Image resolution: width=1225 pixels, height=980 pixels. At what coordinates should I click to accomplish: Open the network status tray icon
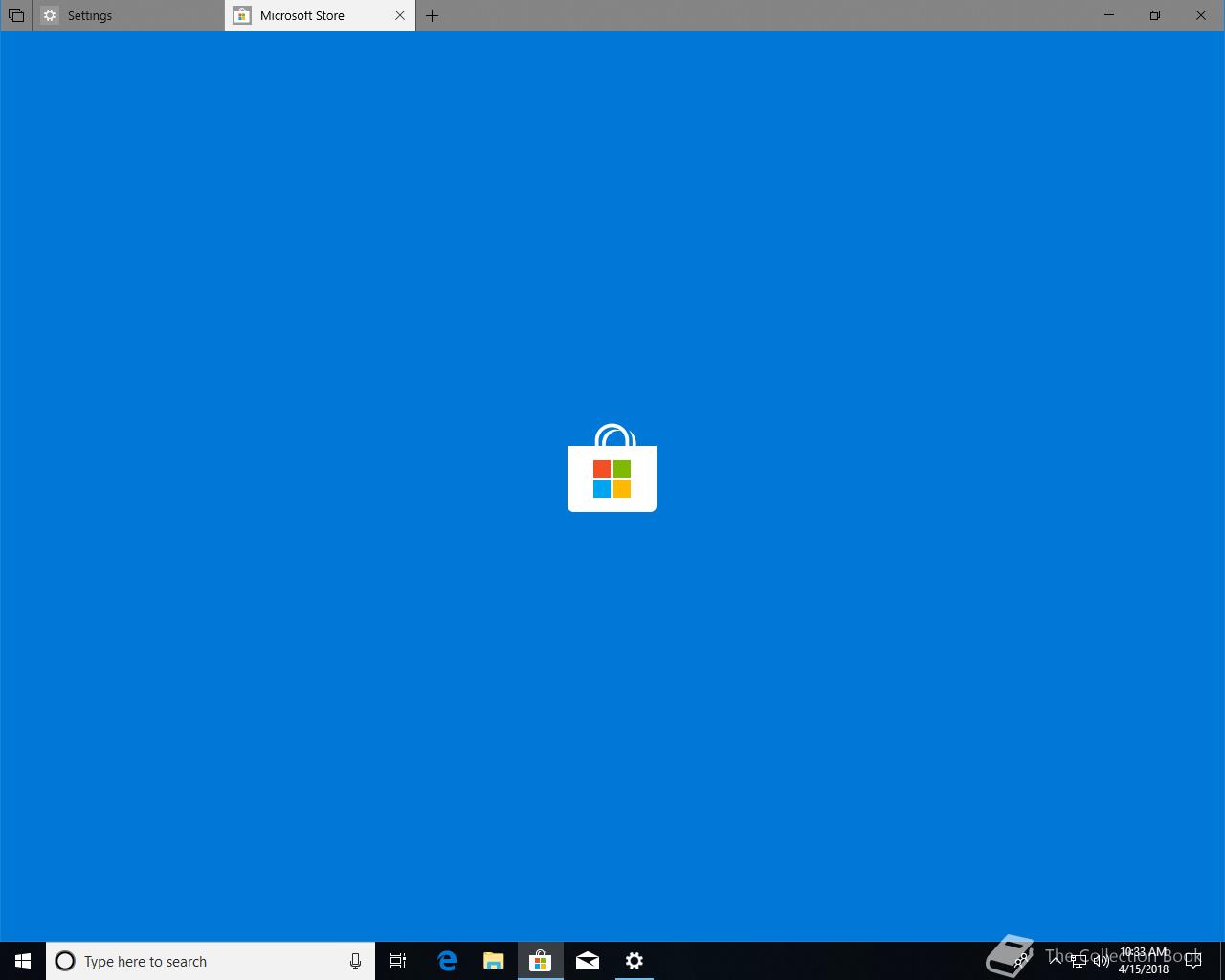1079,961
